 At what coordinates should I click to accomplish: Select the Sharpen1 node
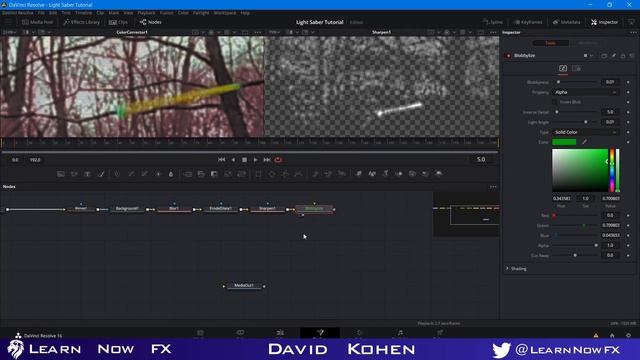(x=267, y=209)
